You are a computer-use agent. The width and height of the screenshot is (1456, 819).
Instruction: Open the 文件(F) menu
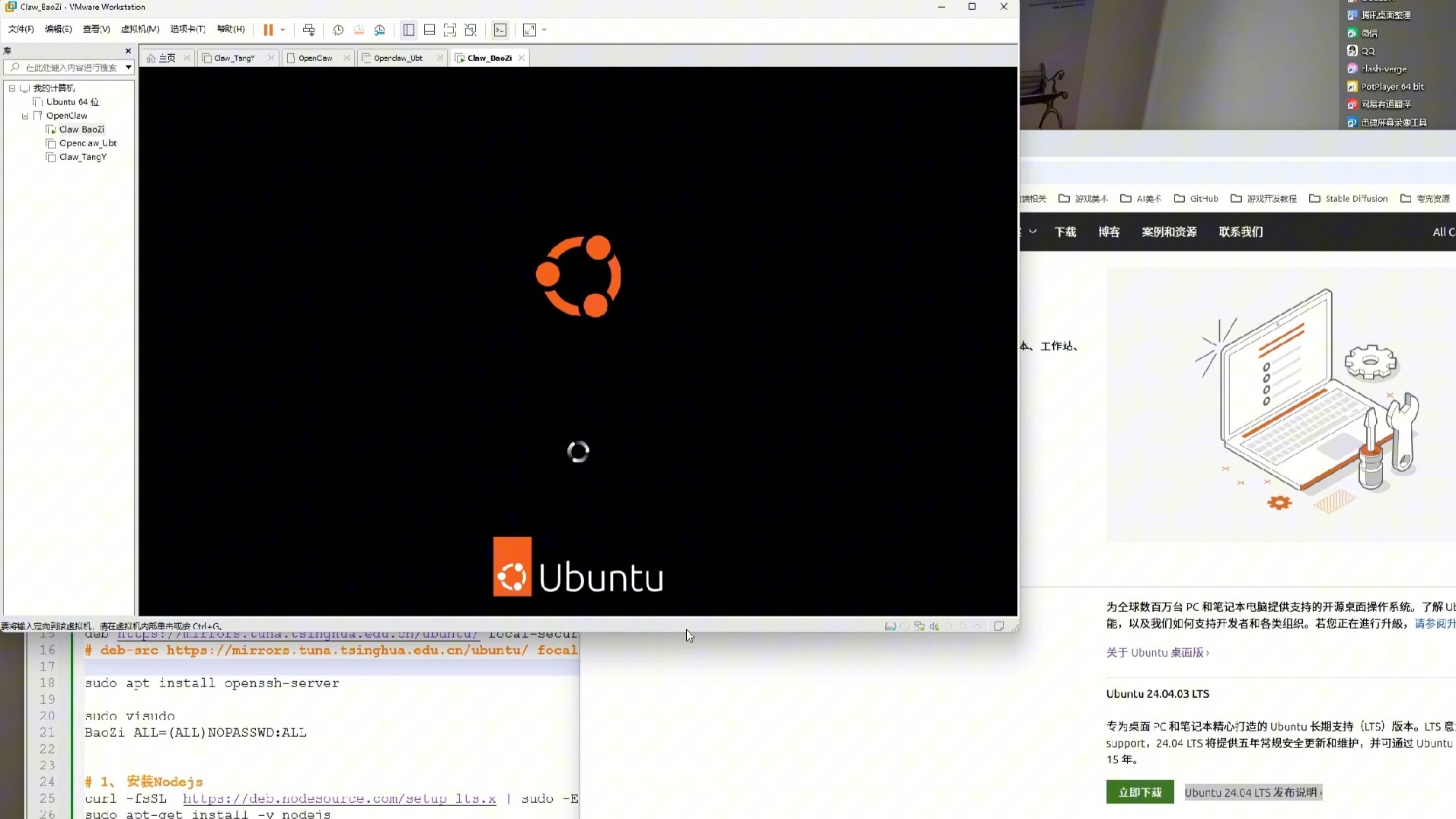(x=21, y=29)
